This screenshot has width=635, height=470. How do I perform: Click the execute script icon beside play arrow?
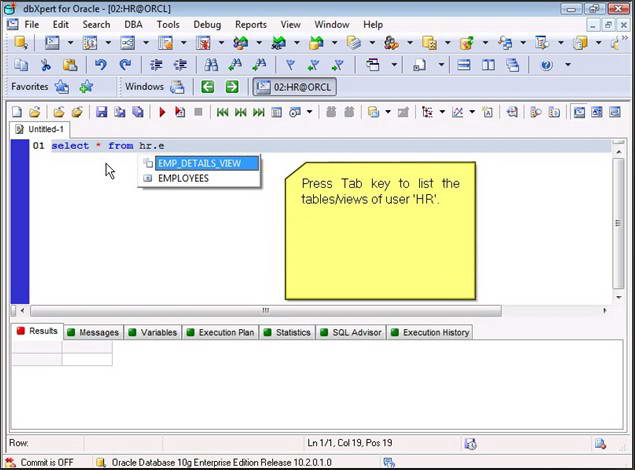coord(180,112)
